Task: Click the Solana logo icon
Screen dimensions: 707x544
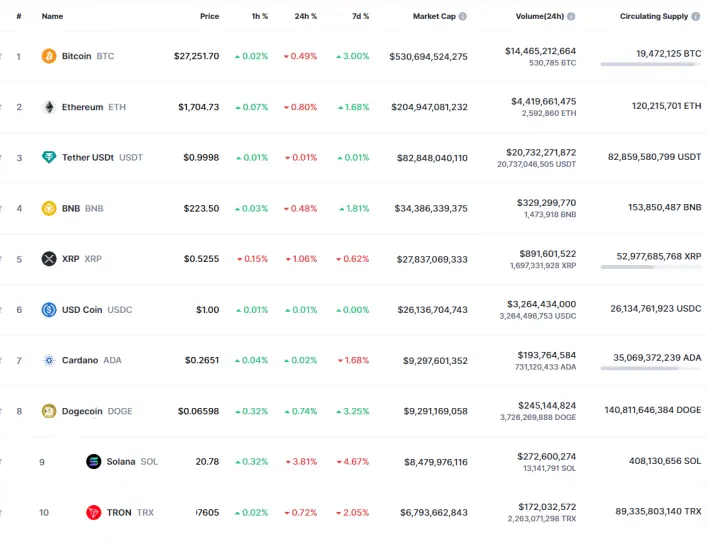Action: [93, 461]
